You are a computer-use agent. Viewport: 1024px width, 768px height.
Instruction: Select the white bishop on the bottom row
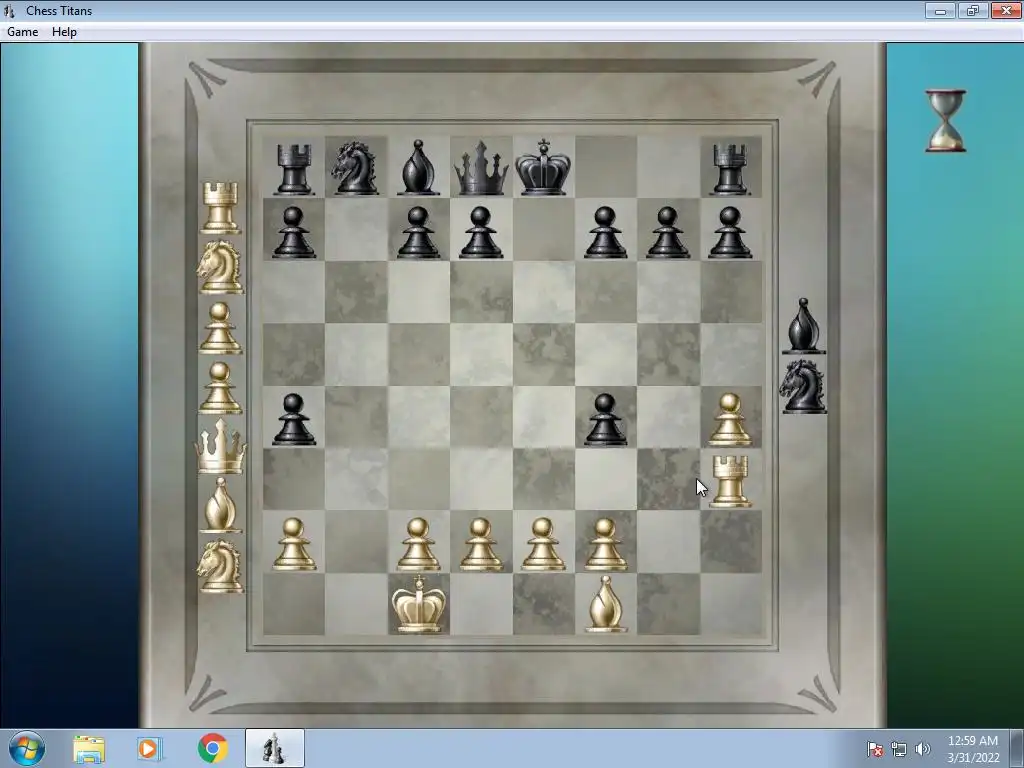pyautogui.click(x=605, y=605)
